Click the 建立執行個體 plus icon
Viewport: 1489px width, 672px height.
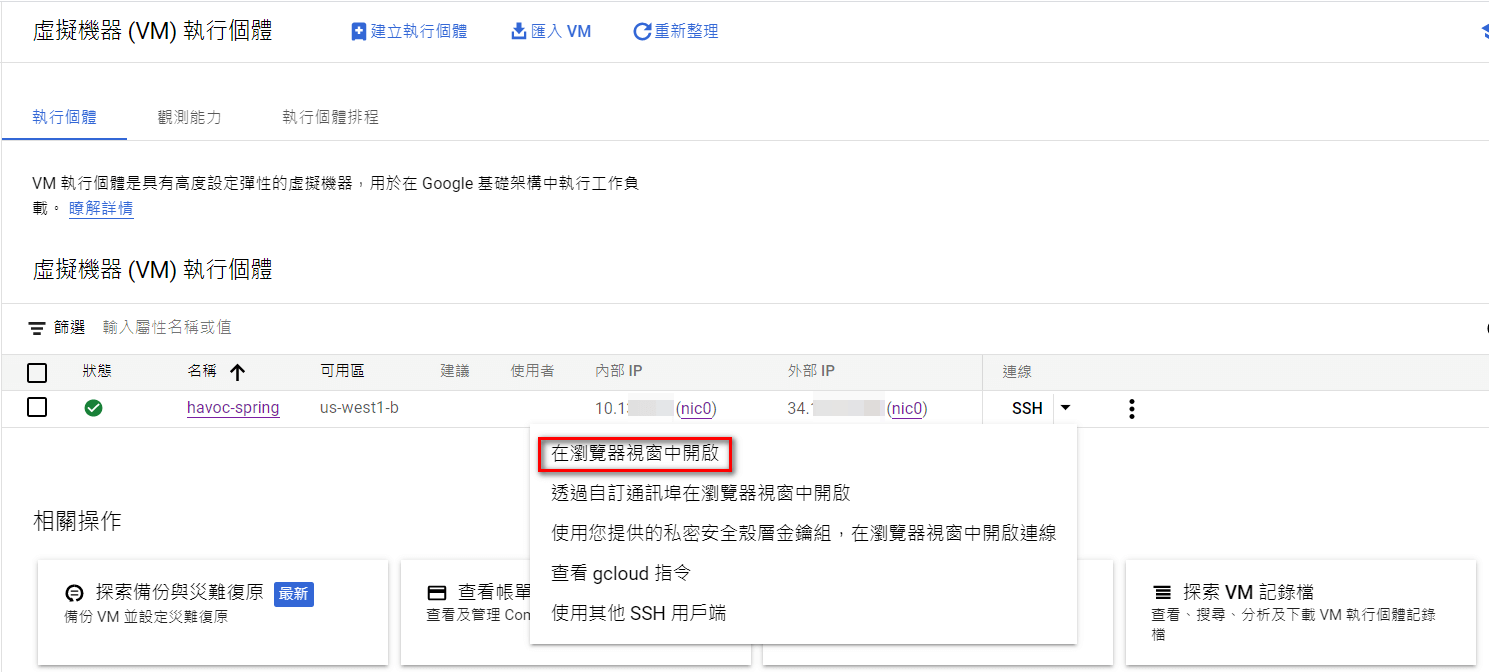tap(359, 32)
